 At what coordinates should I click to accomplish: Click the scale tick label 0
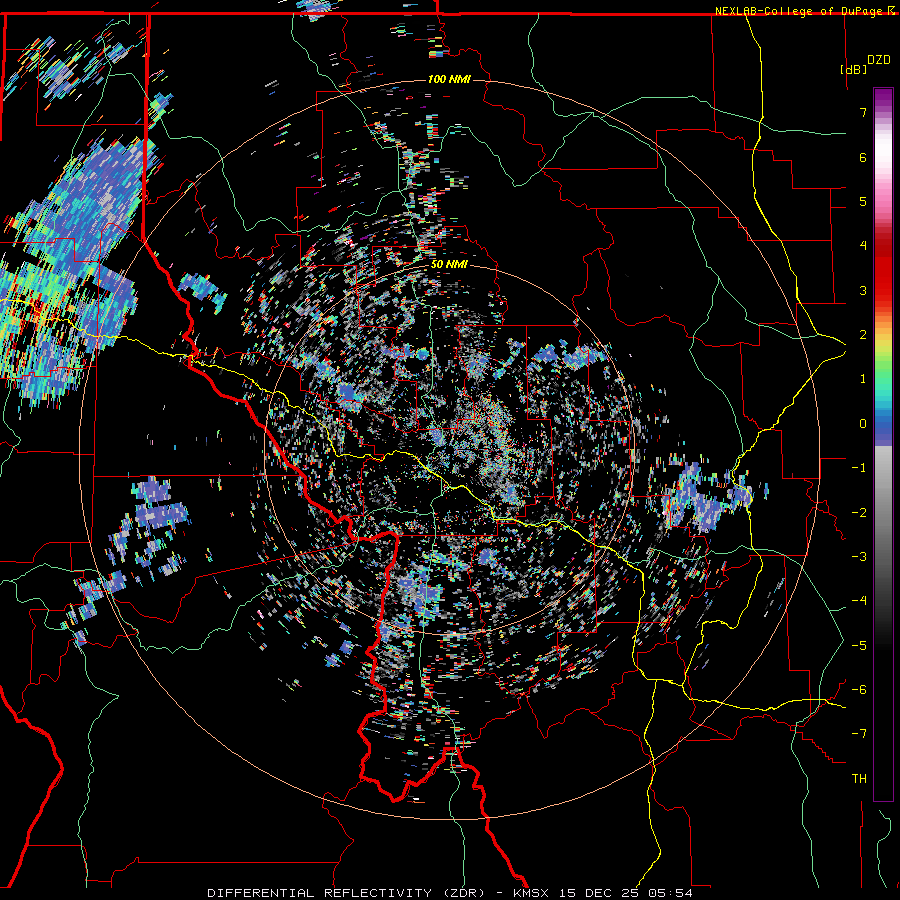[863, 424]
